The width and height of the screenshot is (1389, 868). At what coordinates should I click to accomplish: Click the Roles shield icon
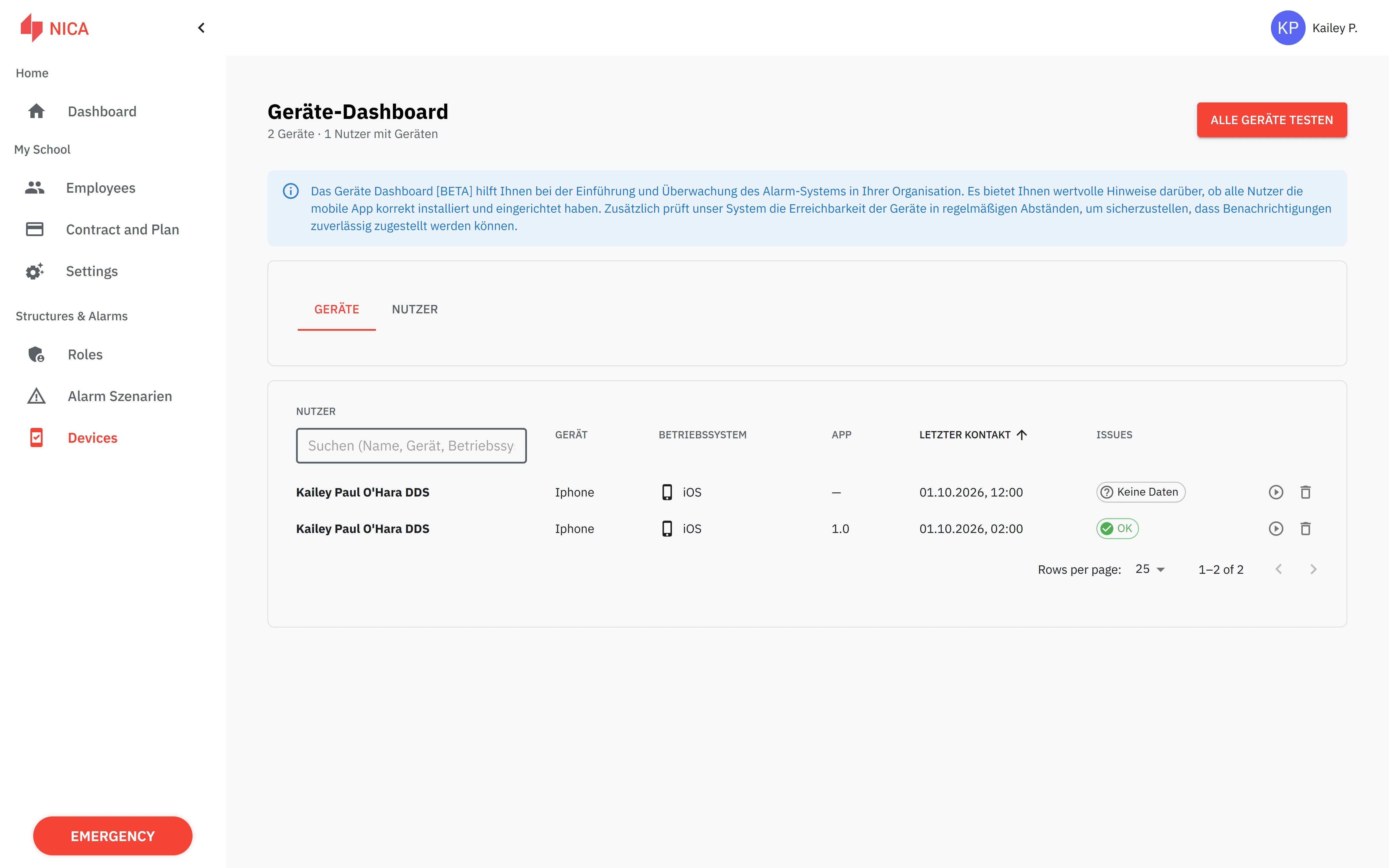(x=36, y=354)
